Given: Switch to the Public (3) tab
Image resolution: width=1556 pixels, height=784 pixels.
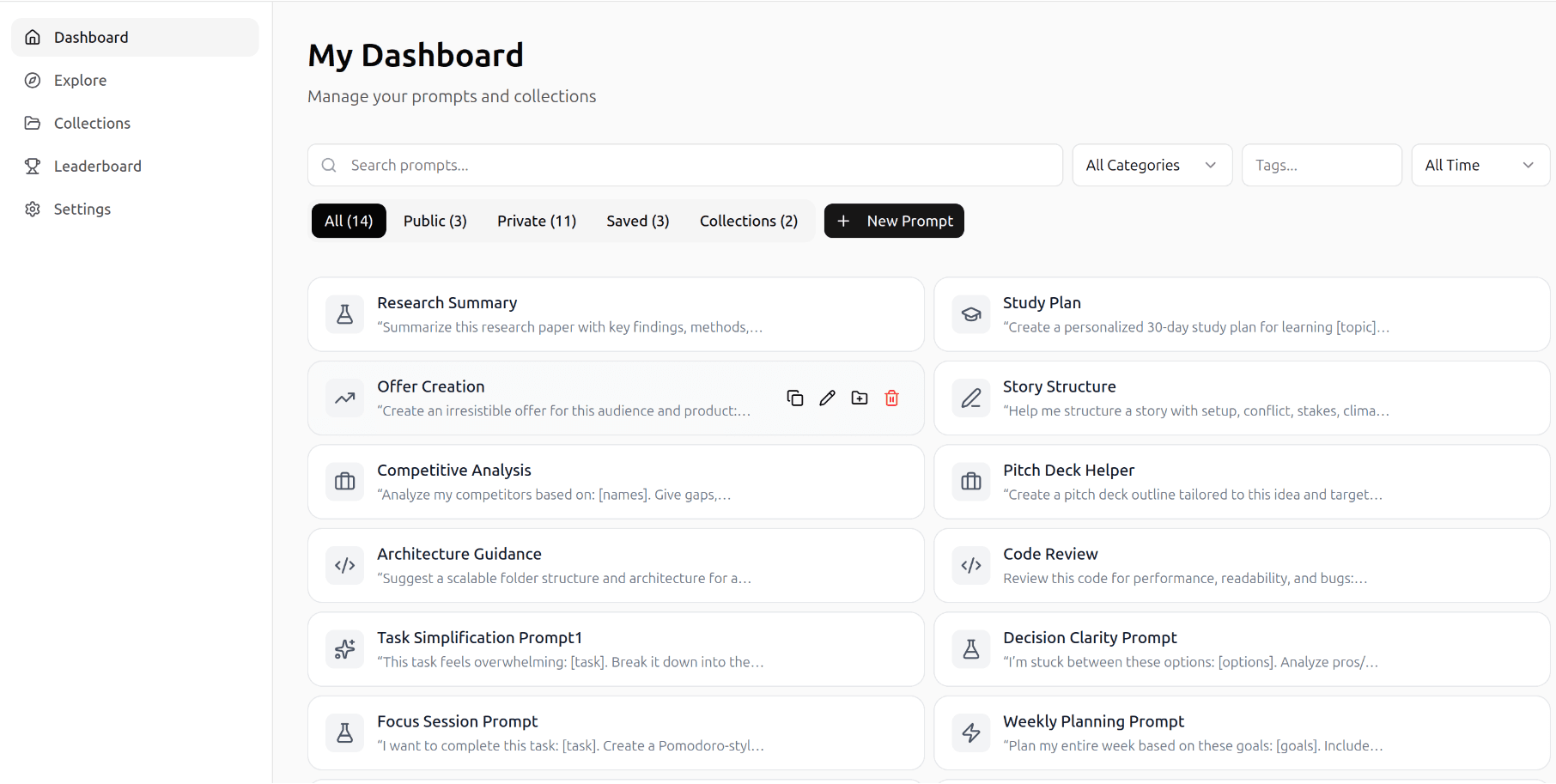Looking at the screenshot, I should [435, 221].
